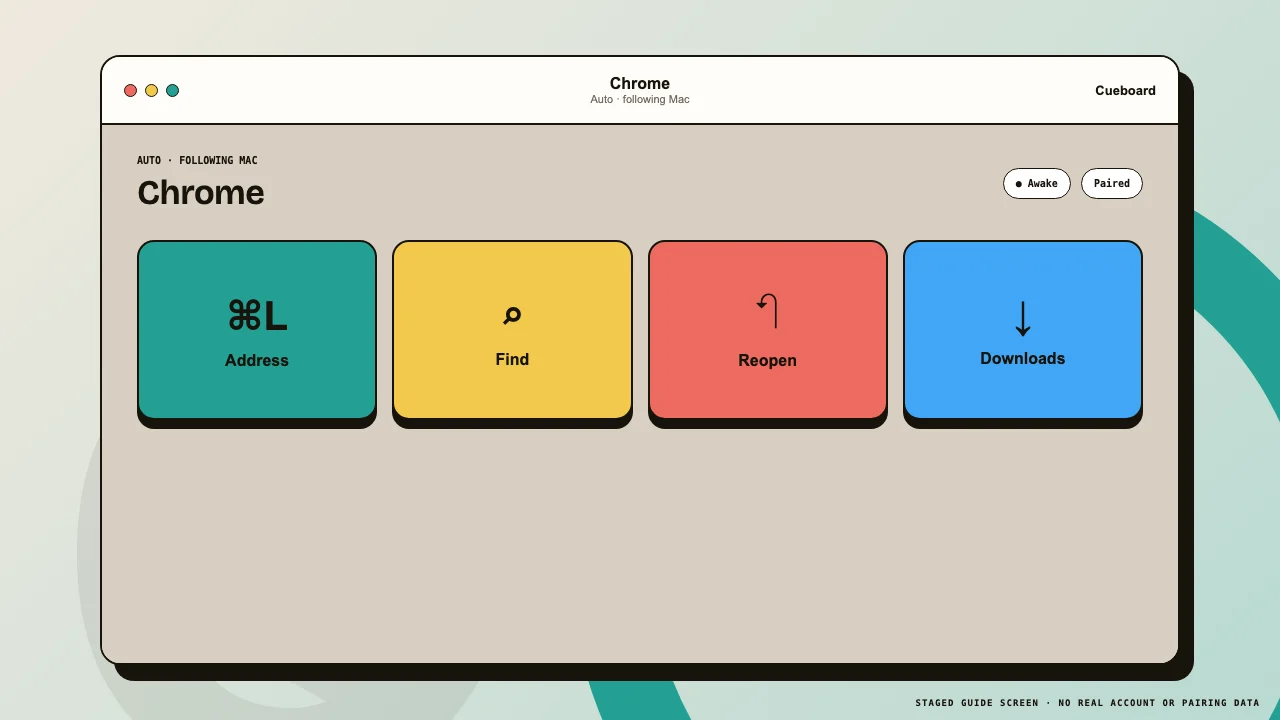The height and width of the screenshot is (720, 1280).
Task: Click the large Chrome heading
Action: point(201,192)
